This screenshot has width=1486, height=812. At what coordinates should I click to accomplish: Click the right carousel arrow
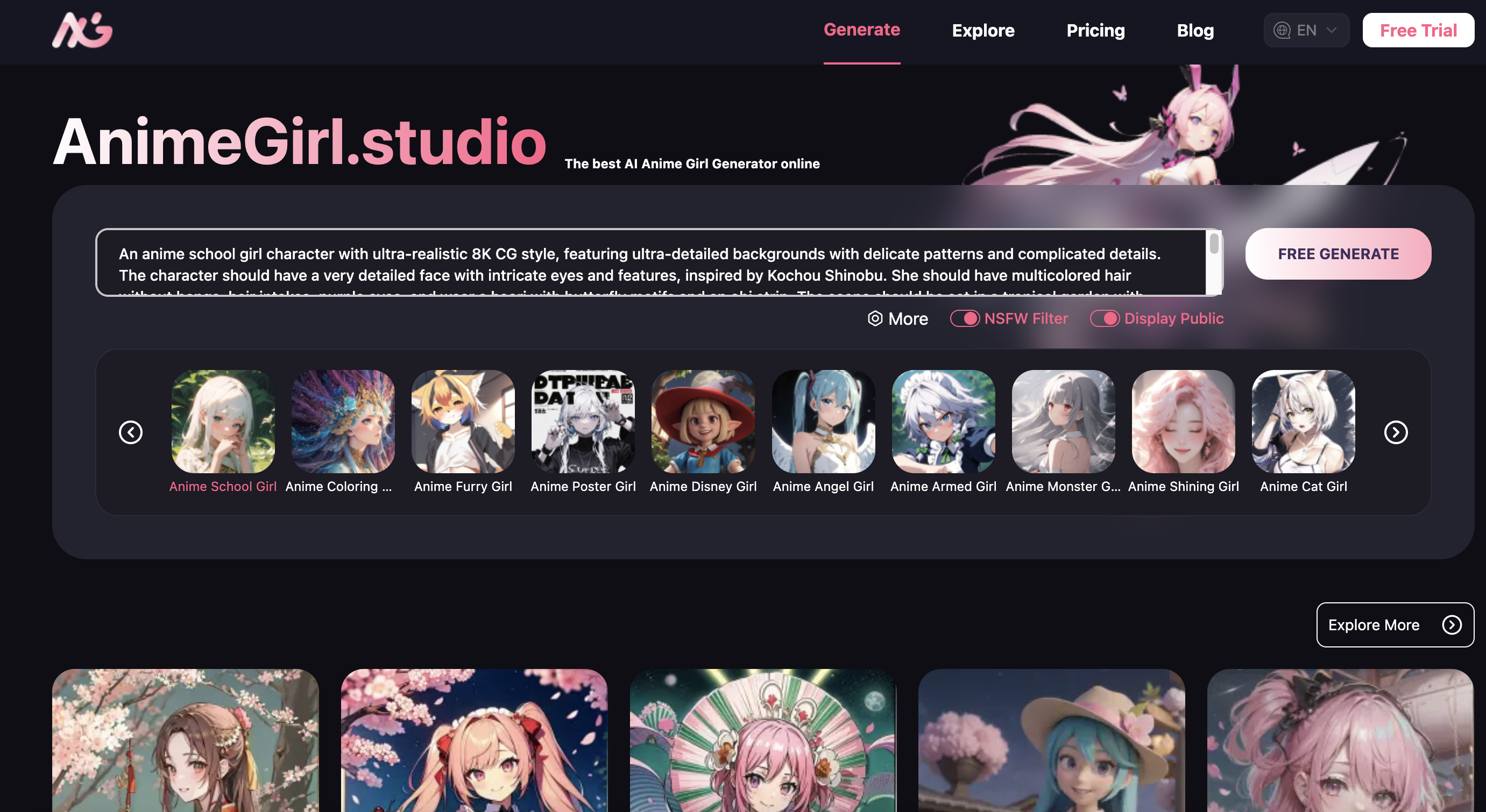[x=1396, y=432]
